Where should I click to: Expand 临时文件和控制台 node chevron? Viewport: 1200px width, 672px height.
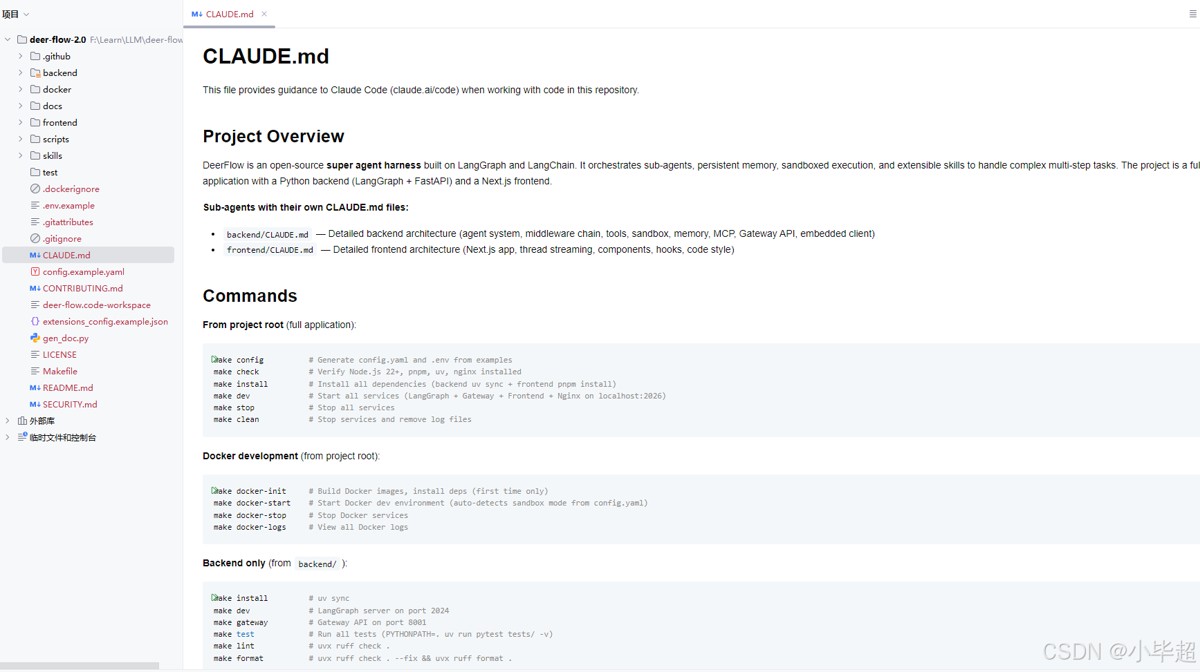click(8, 437)
